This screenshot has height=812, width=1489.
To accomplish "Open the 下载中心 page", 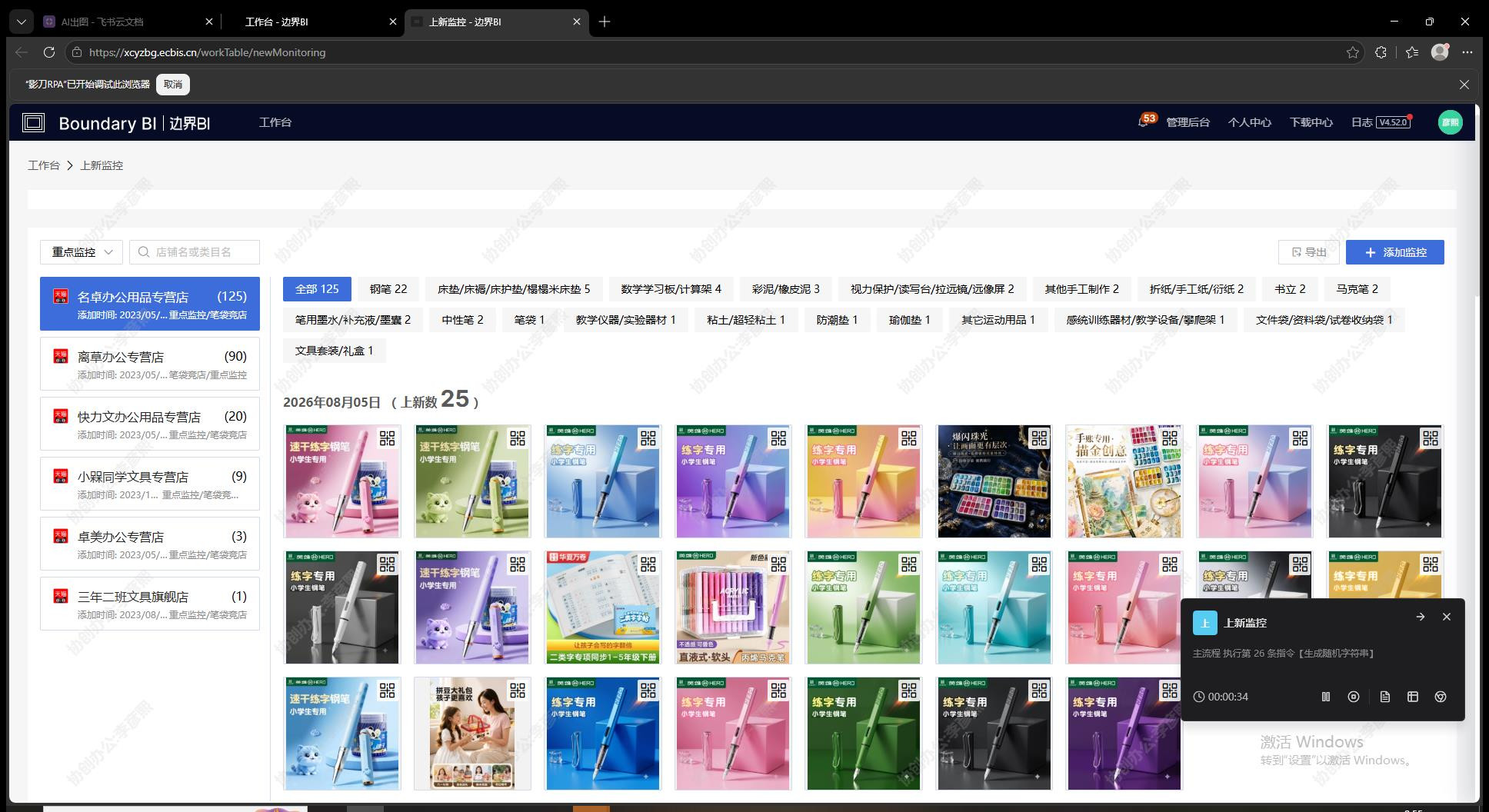I will [x=1311, y=122].
